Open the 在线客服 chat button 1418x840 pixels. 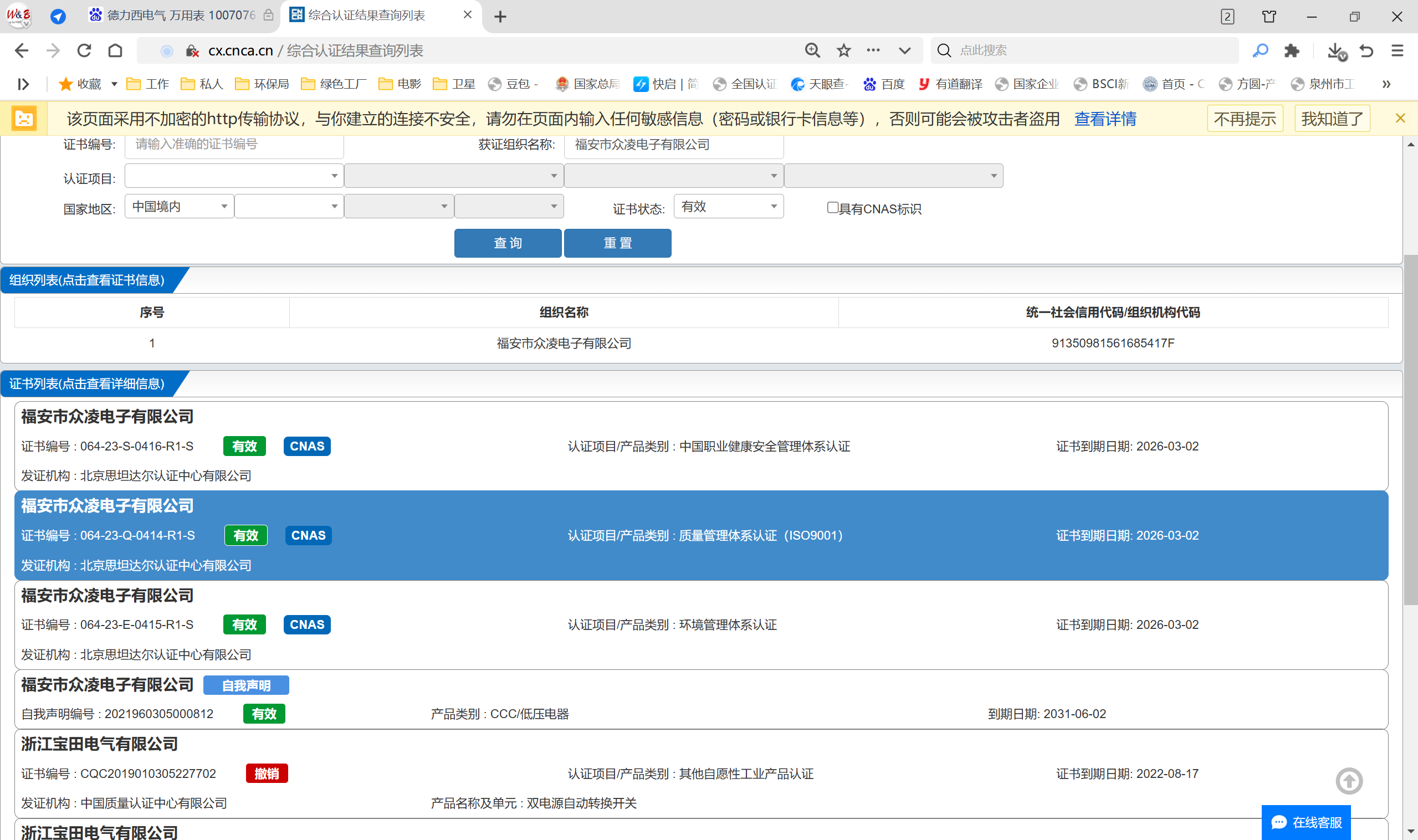[1306, 822]
